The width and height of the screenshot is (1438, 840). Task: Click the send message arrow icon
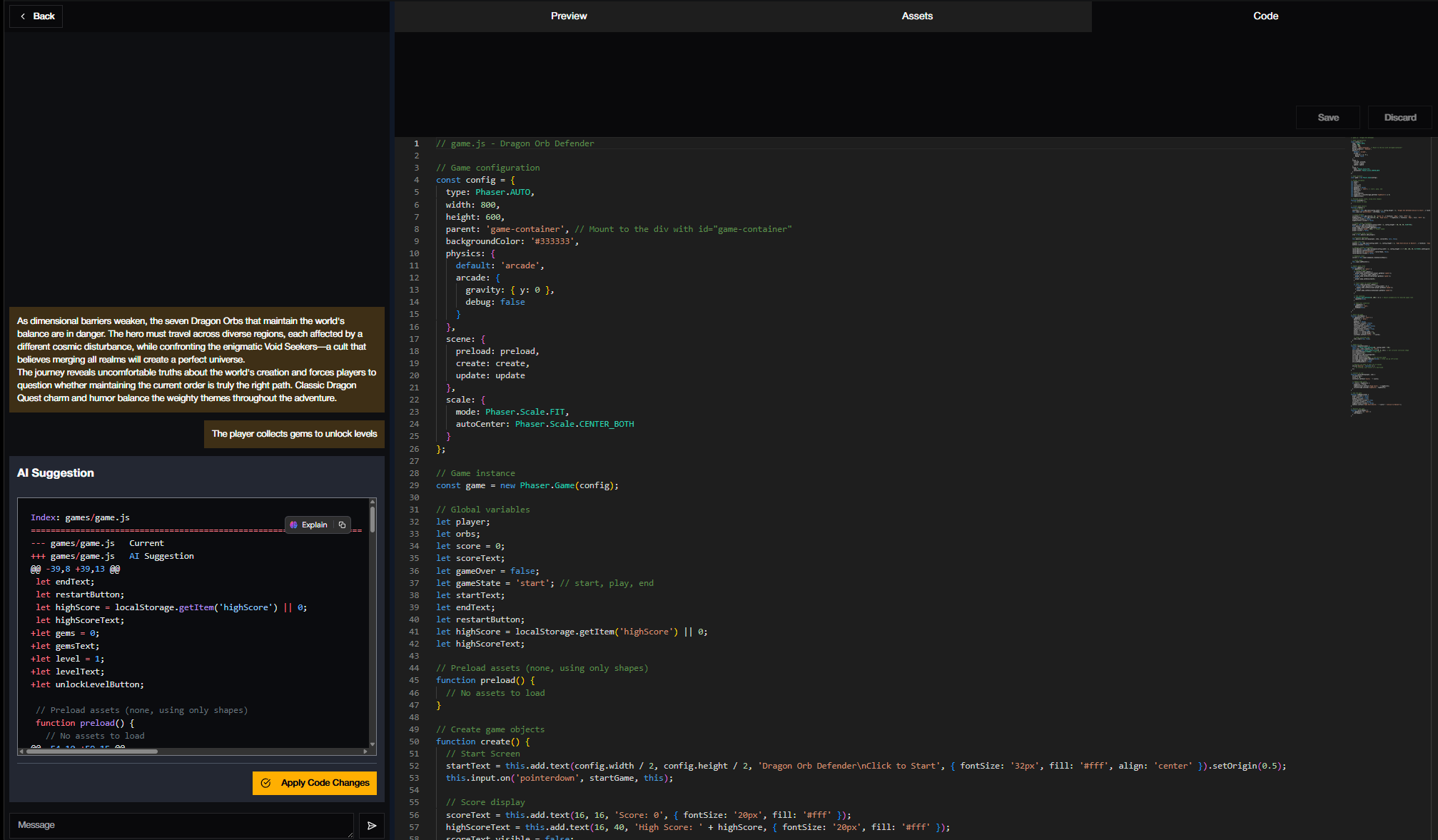pos(372,825)
